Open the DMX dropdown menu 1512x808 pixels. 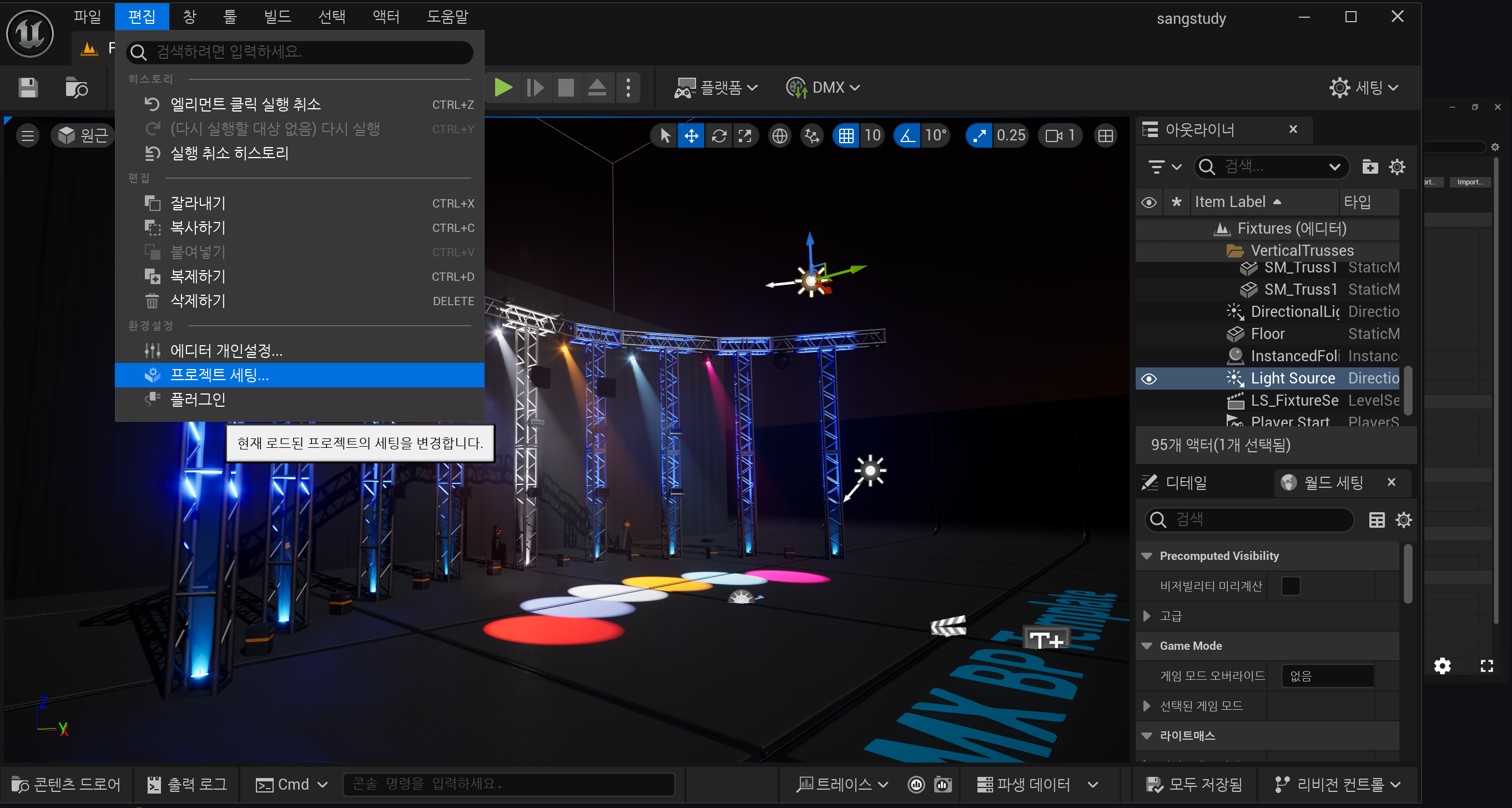coord(823,88)
